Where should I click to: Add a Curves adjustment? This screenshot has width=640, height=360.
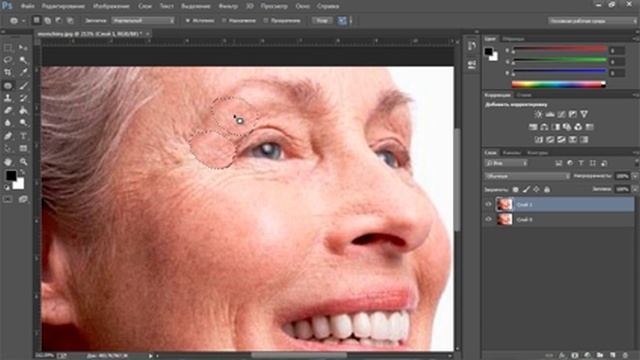[x=562, y=114]
